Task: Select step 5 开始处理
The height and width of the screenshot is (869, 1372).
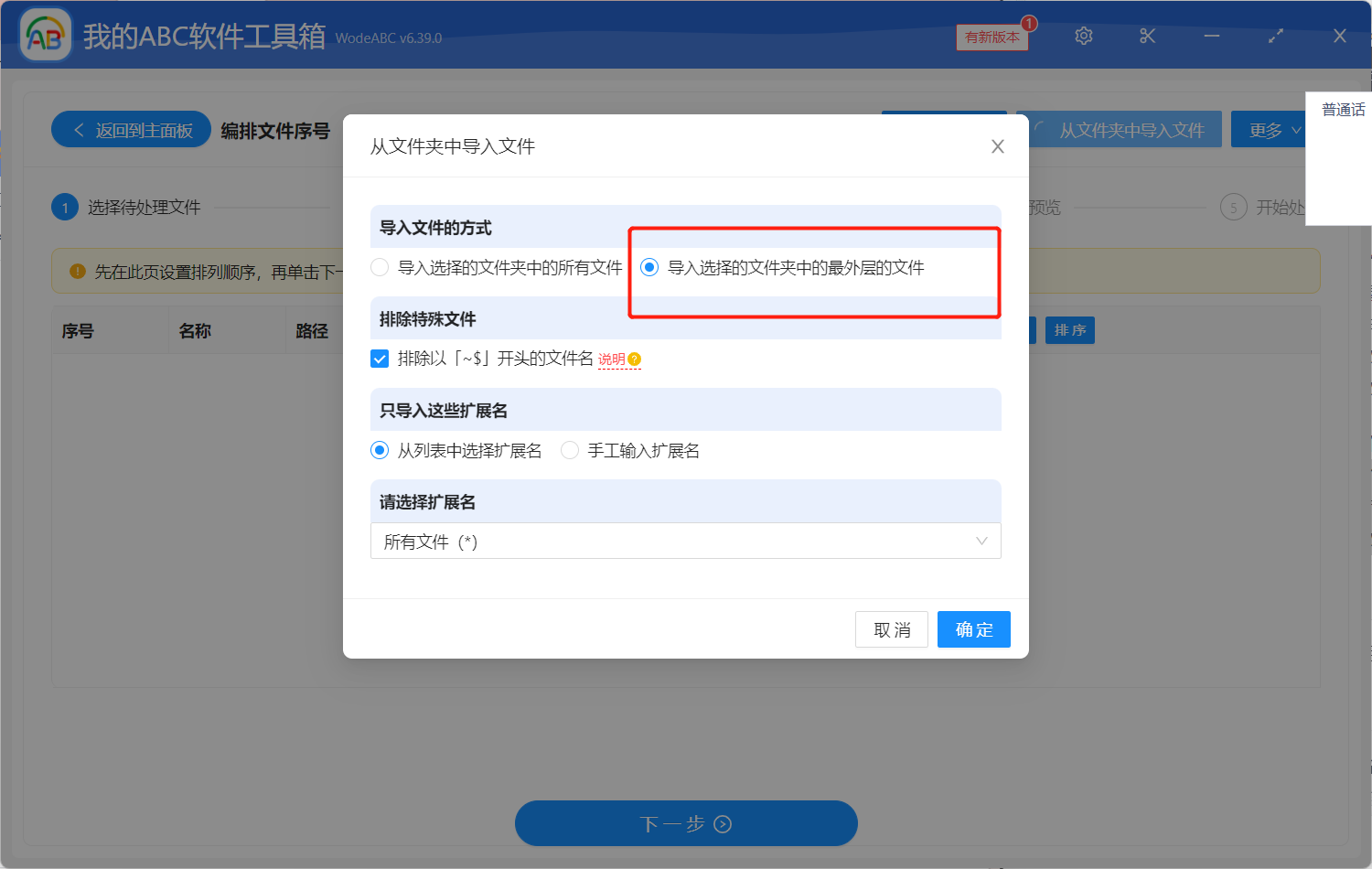Action: [x=1263, y=208]
